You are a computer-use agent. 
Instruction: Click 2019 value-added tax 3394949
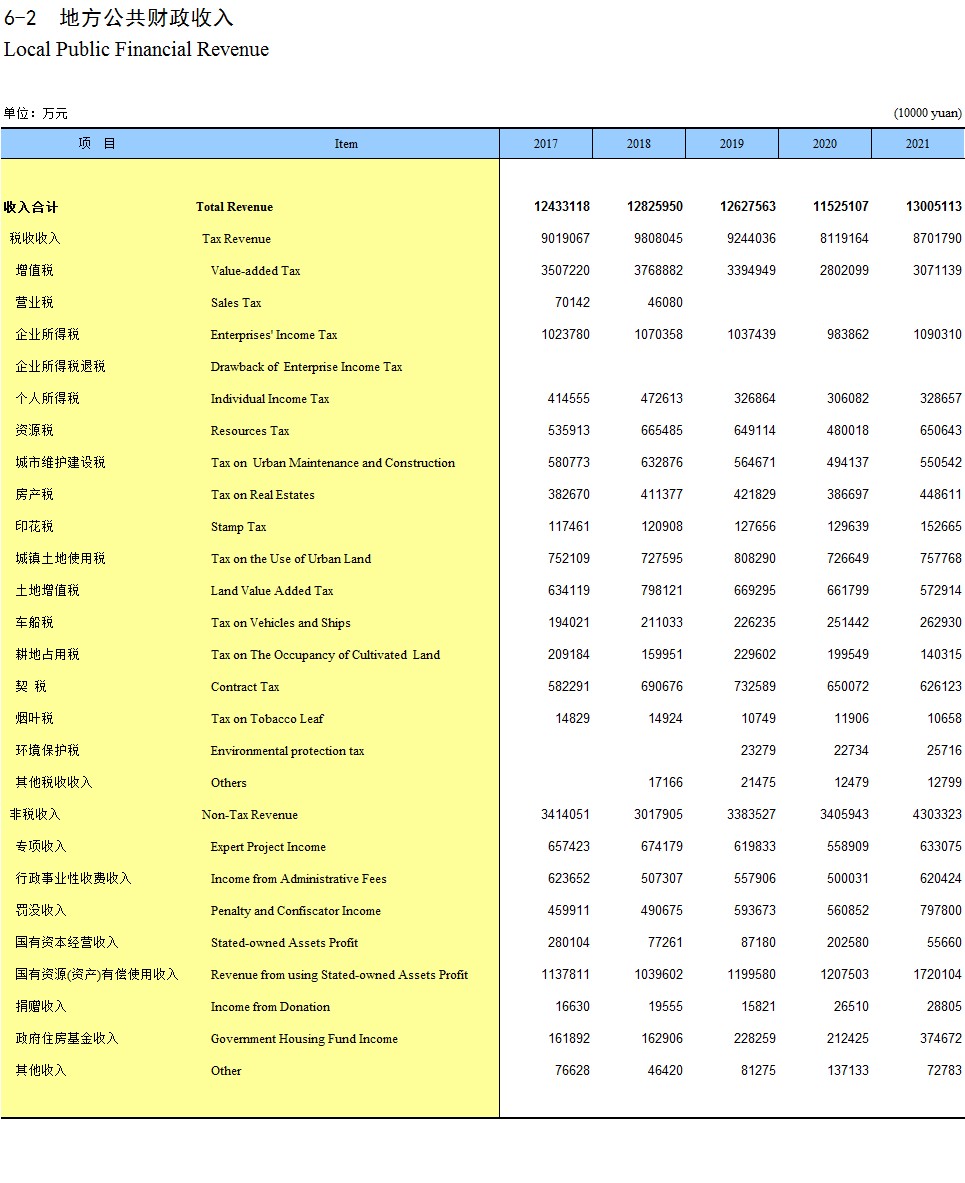point(751,270)
